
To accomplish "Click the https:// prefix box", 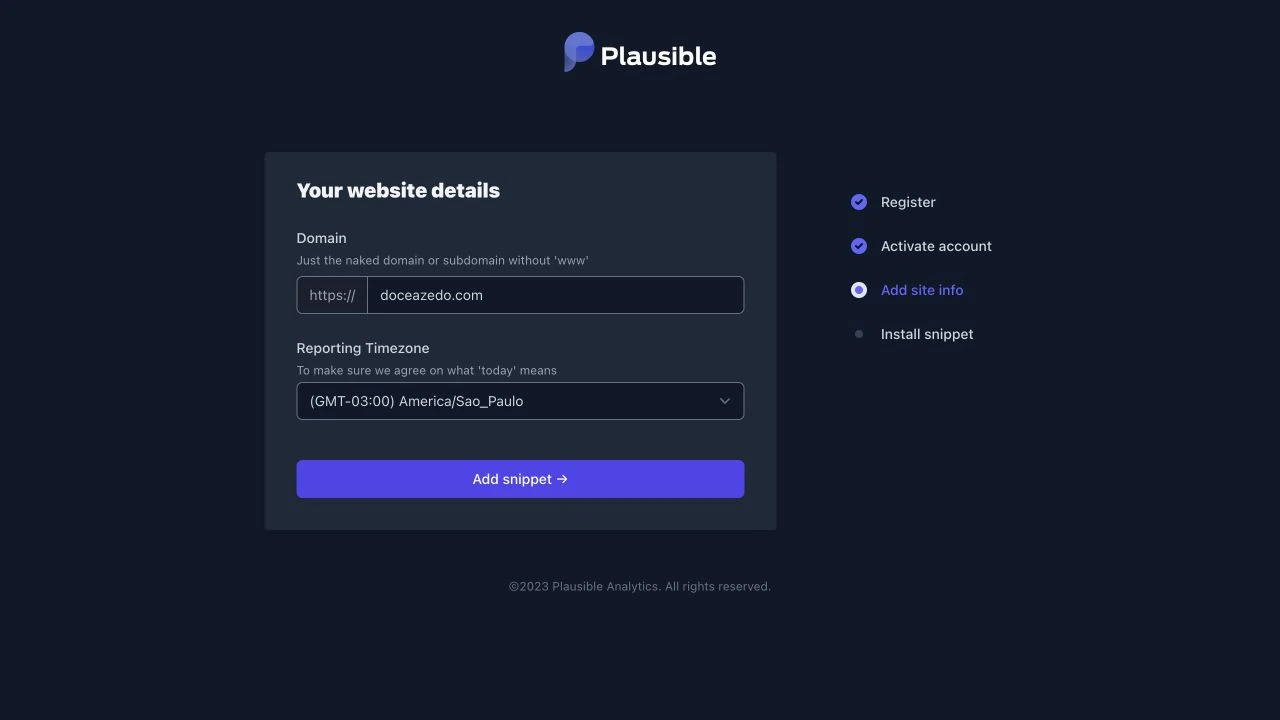I will coord(332,295).
